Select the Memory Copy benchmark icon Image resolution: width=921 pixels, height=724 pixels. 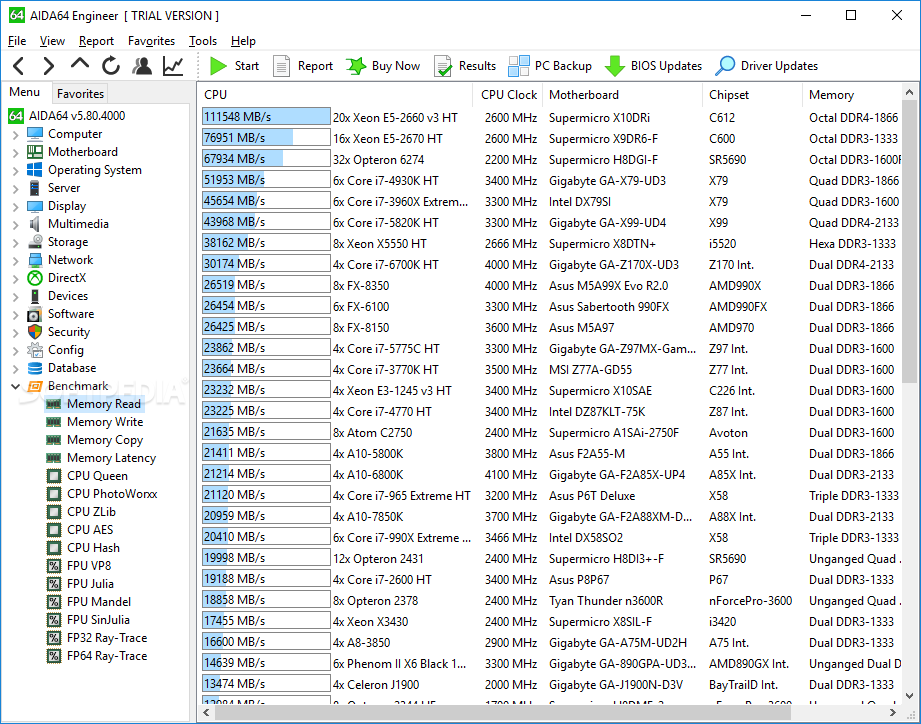53,440
